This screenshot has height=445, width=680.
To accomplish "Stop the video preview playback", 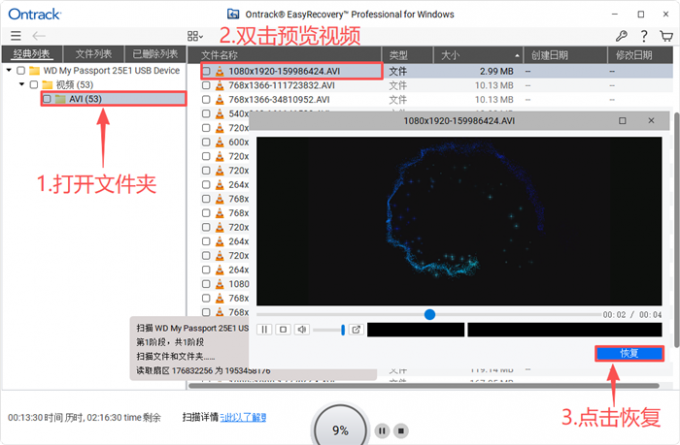I will (x=283, y=330).
